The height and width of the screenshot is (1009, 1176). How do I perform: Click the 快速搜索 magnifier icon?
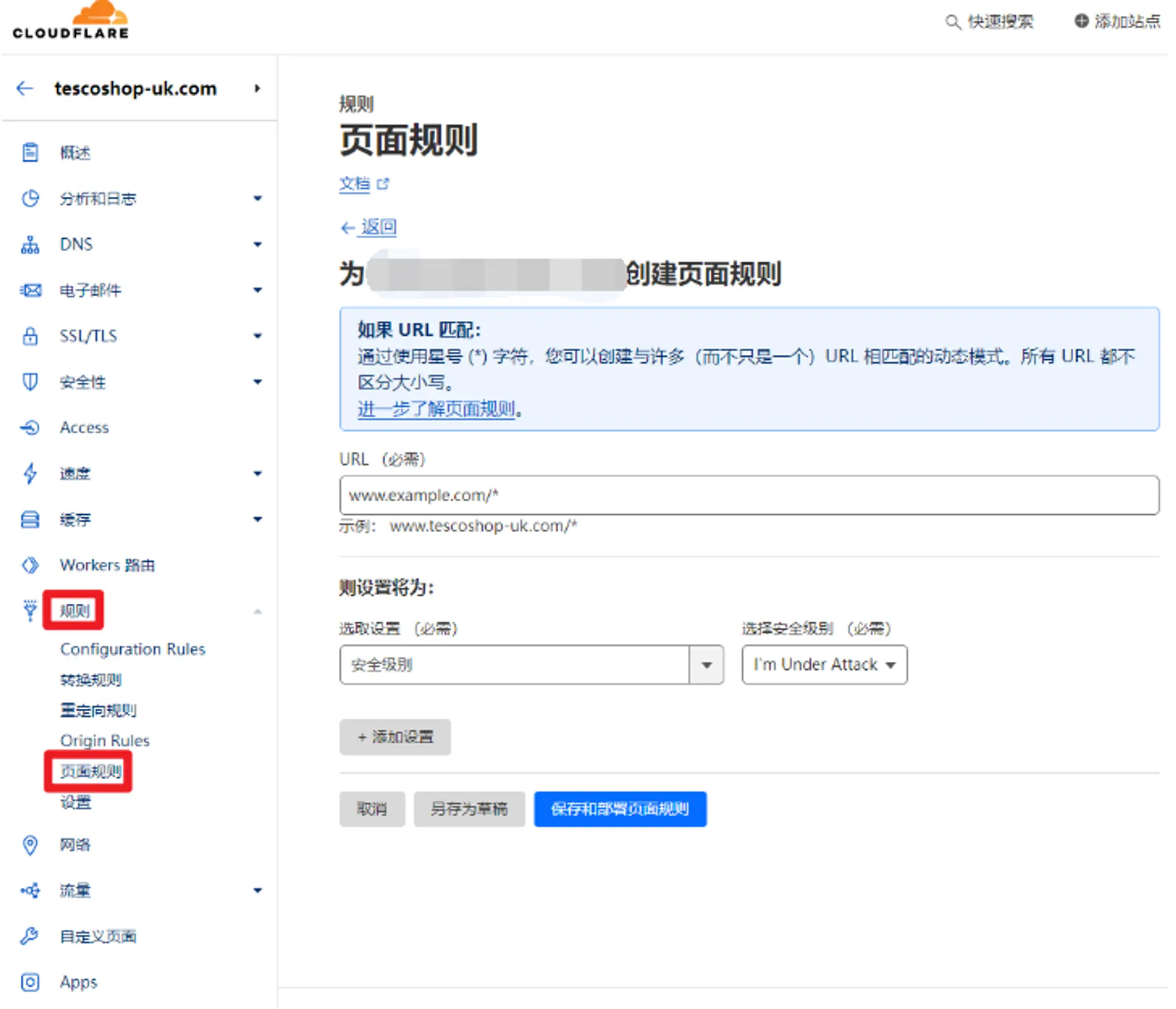point(953,22)
